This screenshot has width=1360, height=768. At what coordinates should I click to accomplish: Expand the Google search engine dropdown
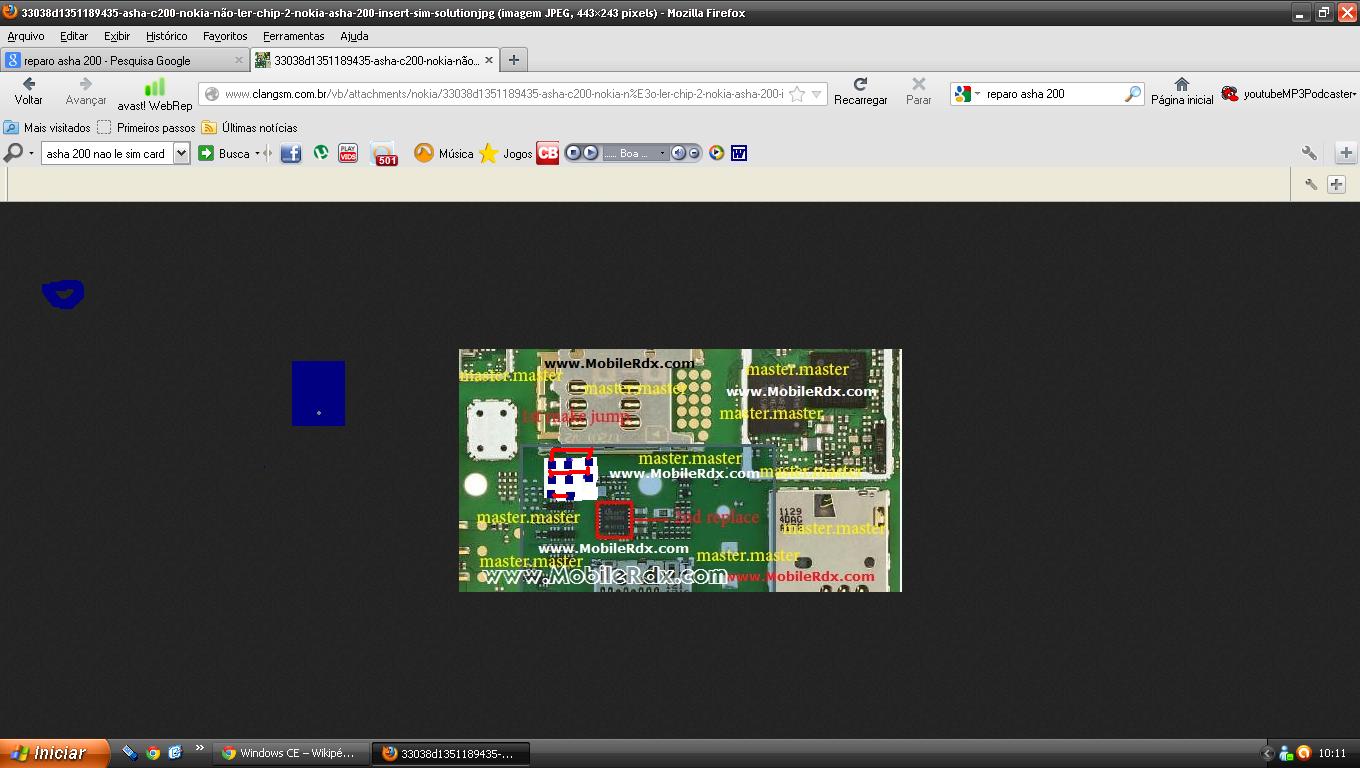(978, 94)
